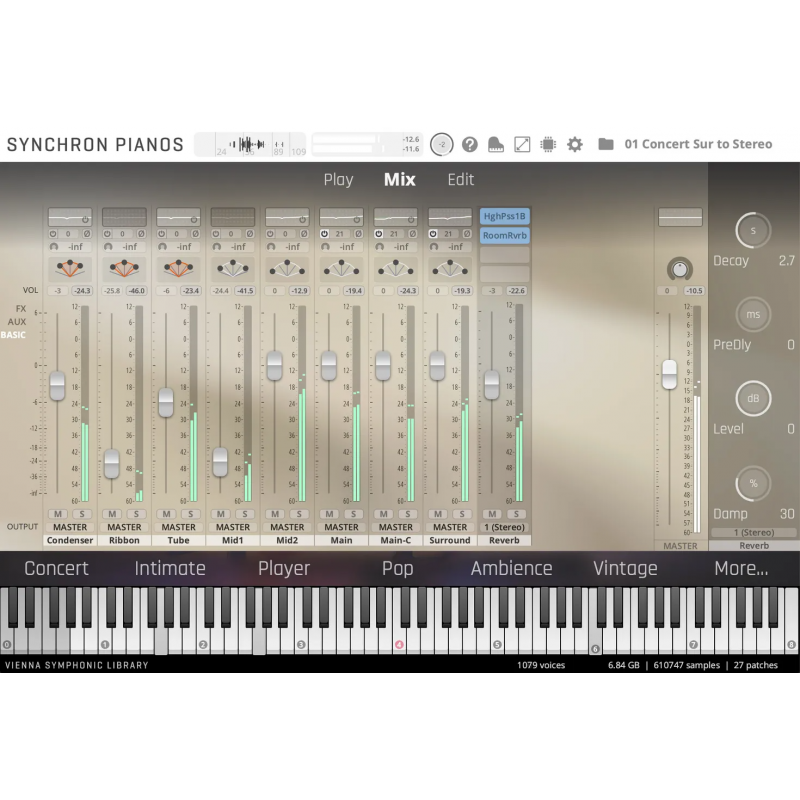
Task: Open the RoomRvrb effect slot on the Reverb channel
Action: pos(504,235)
